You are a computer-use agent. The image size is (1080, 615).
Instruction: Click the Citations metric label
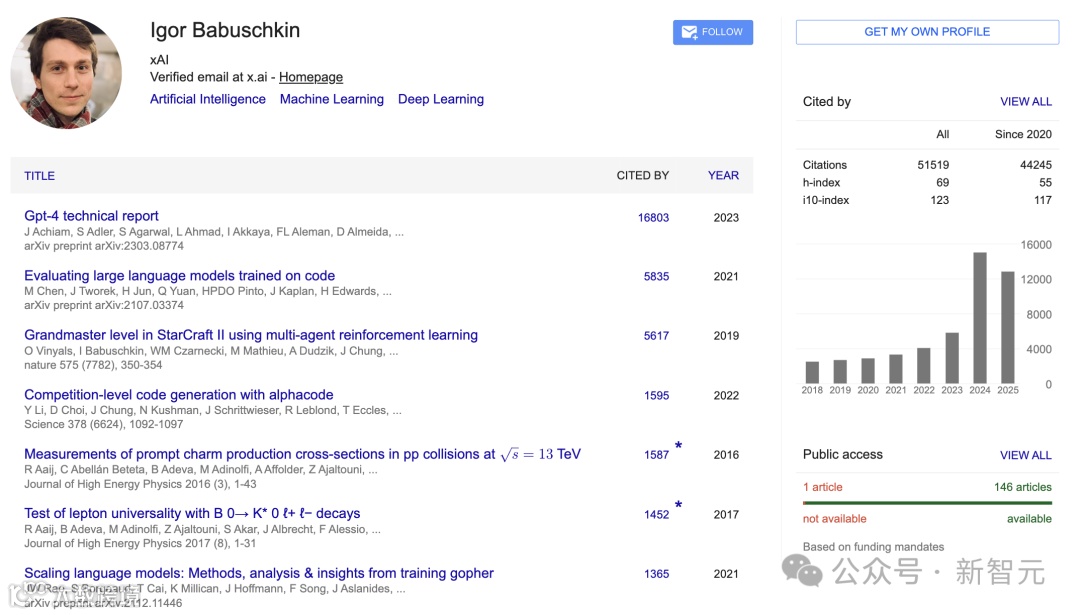[x=824, y=165]
